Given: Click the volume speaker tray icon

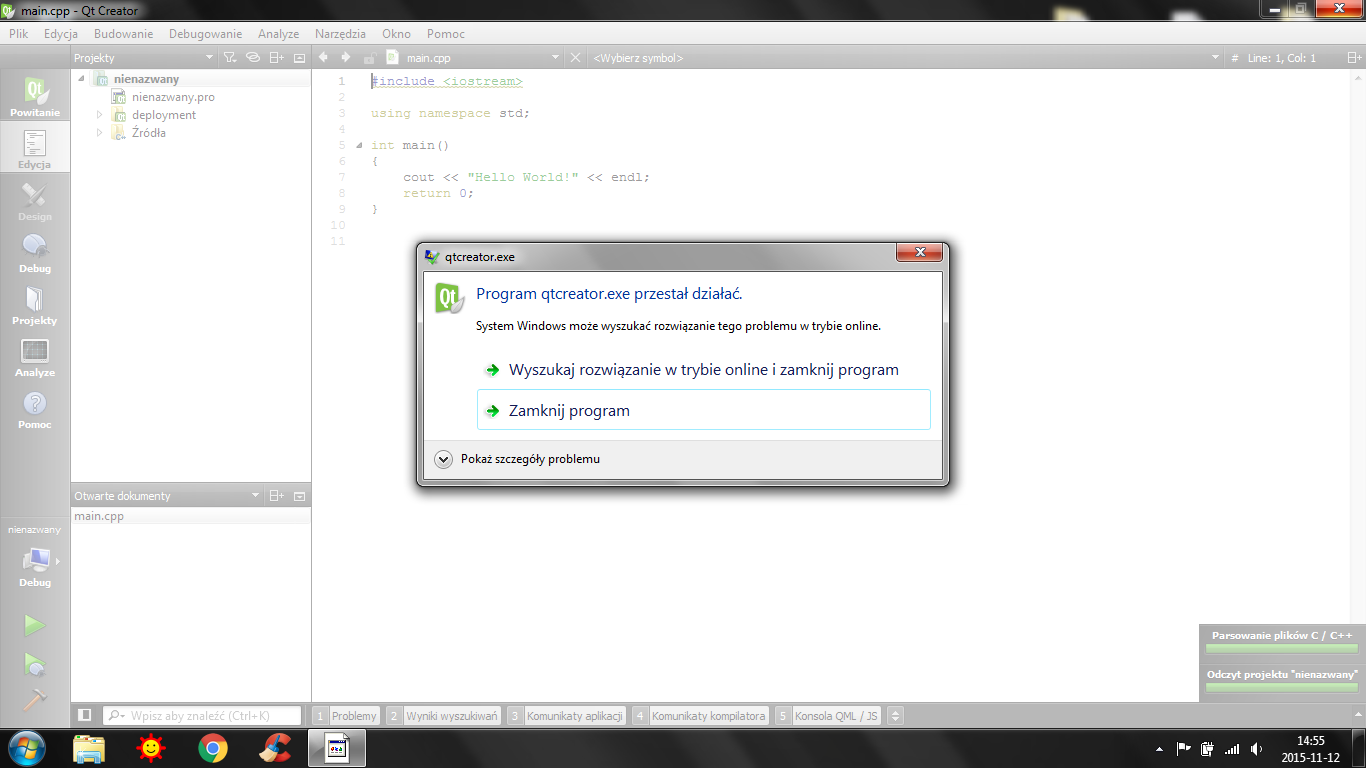Looking at the screenshot, I should (1256, 748).
